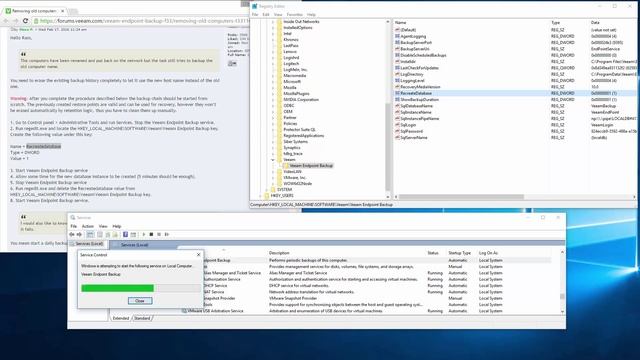The height and width of the screenshot is (360, 640).
Task: Expand the Policies registry key
Action: (273, 124)
